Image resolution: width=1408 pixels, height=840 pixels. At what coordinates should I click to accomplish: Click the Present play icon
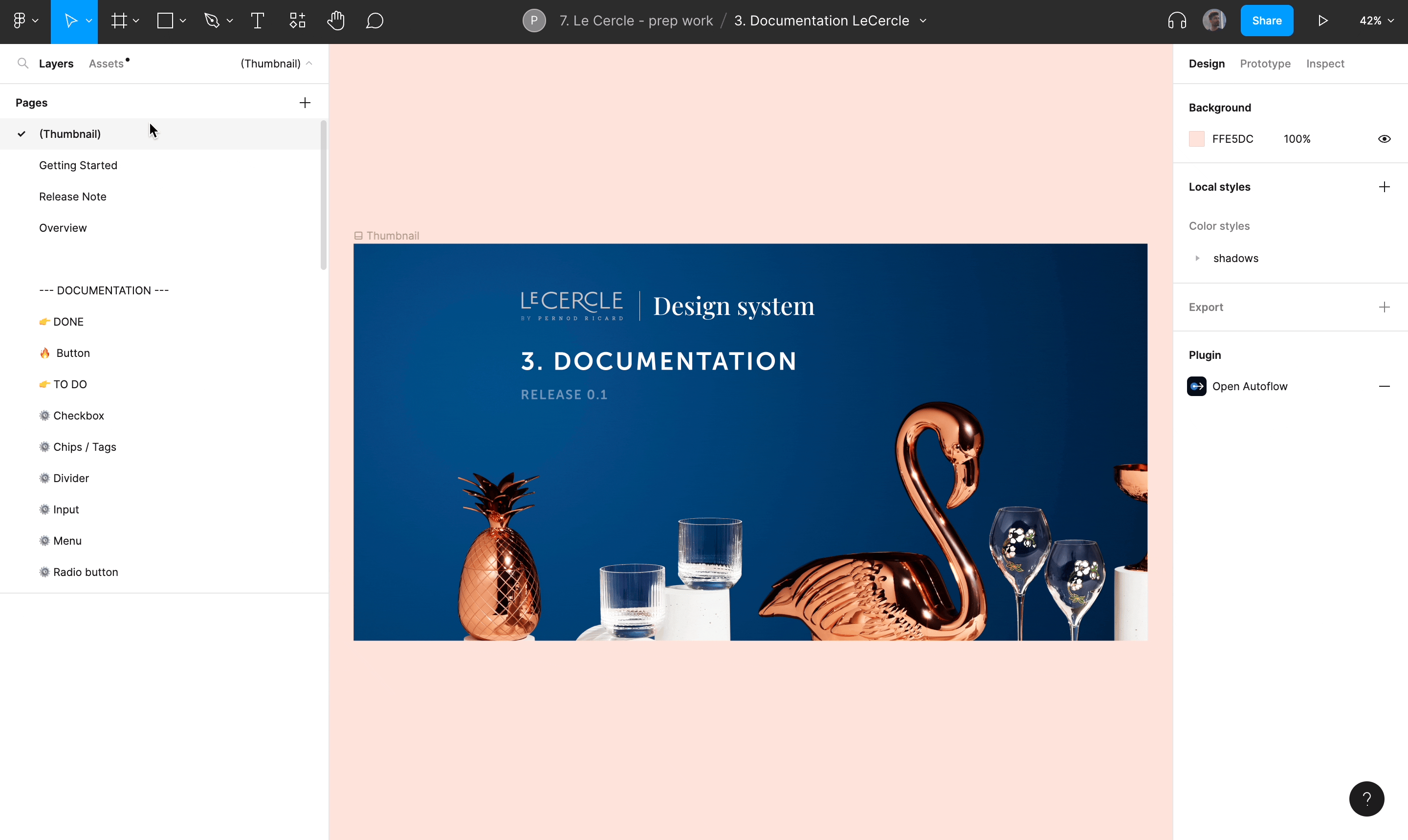pyautogui.click(x=1322, y=21)
